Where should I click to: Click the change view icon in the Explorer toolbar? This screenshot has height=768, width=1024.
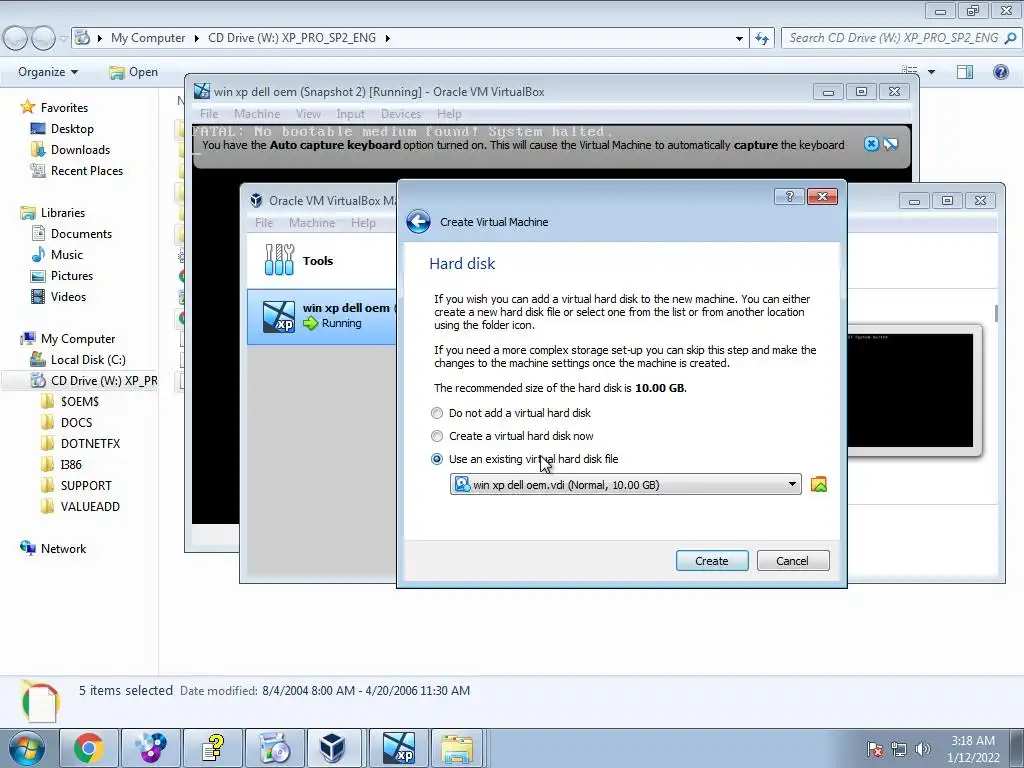[910, 71]
